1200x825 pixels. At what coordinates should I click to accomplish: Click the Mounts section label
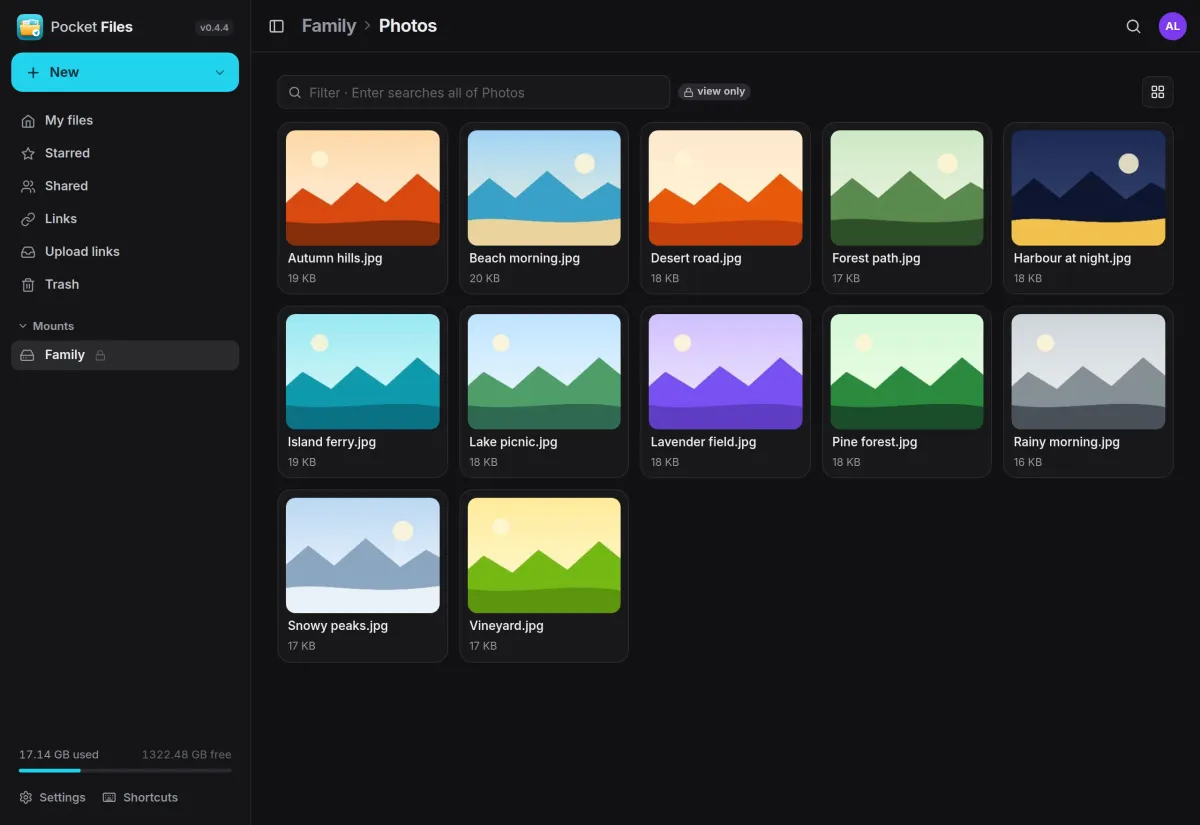tap(53, 326)
